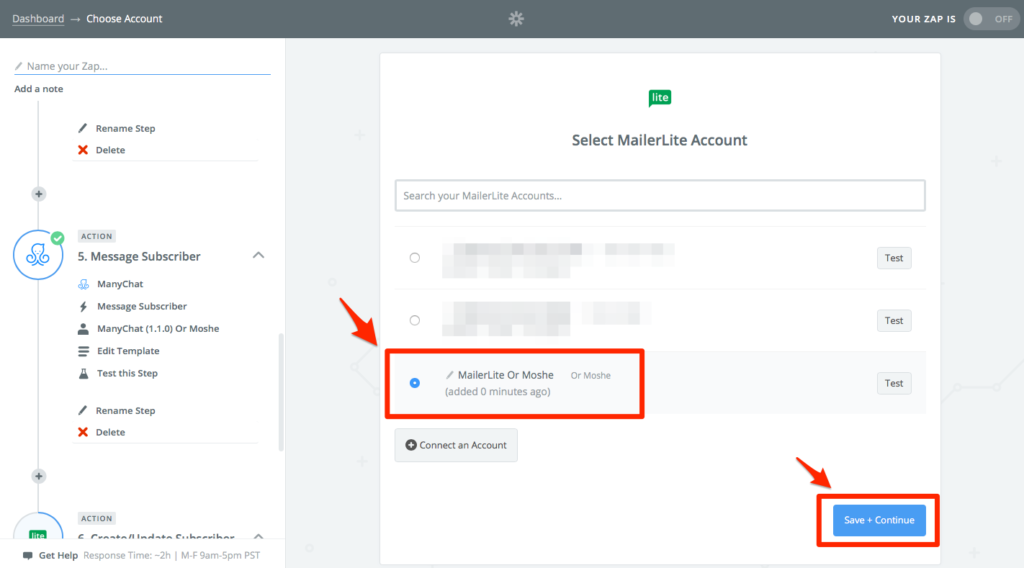The image size is (1024, 568).
Task: Rename account via pencil beside MailerLite Or Moshe
Action: coord(449,375)
